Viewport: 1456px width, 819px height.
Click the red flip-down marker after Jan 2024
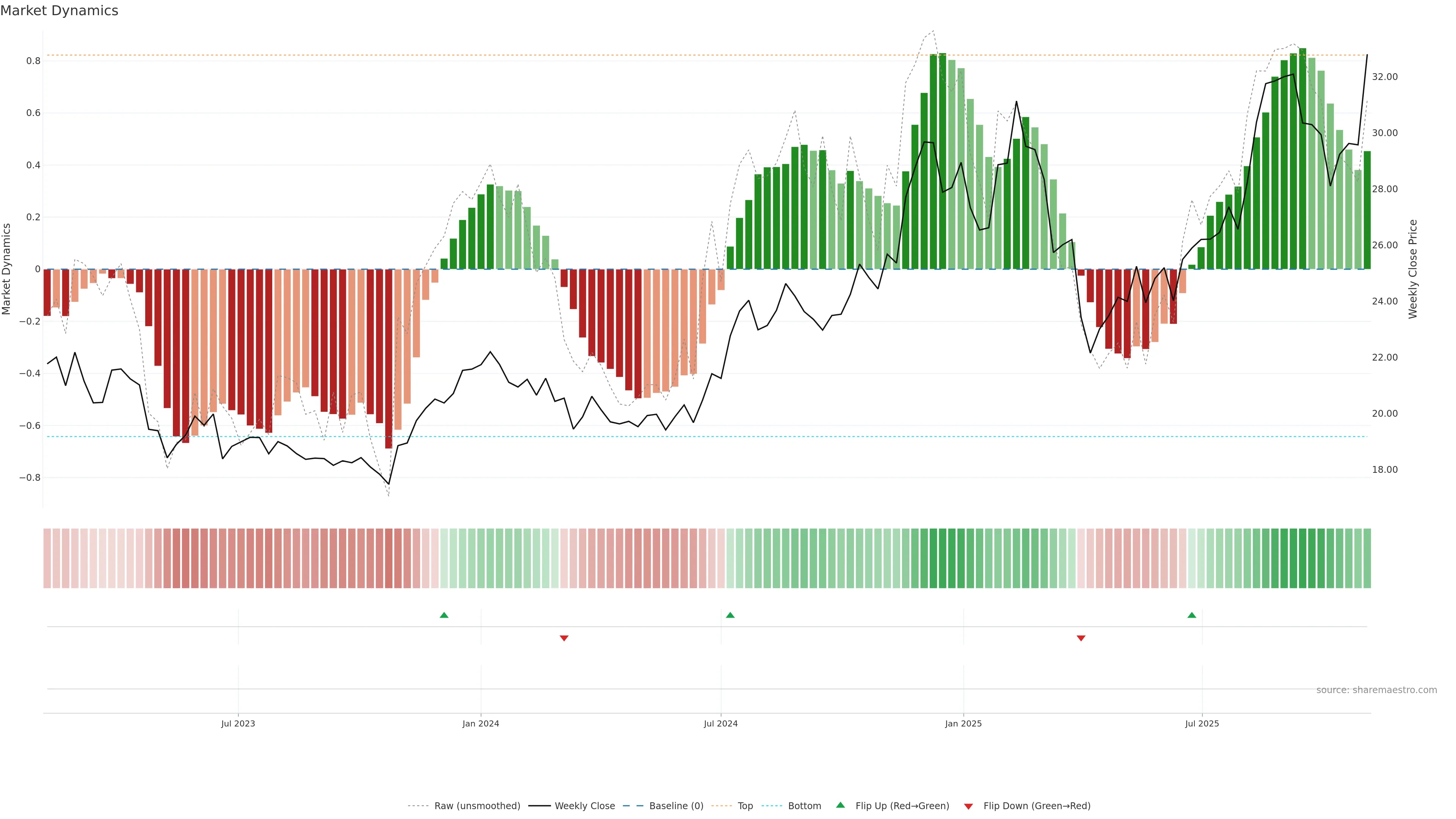coord(563,638)
